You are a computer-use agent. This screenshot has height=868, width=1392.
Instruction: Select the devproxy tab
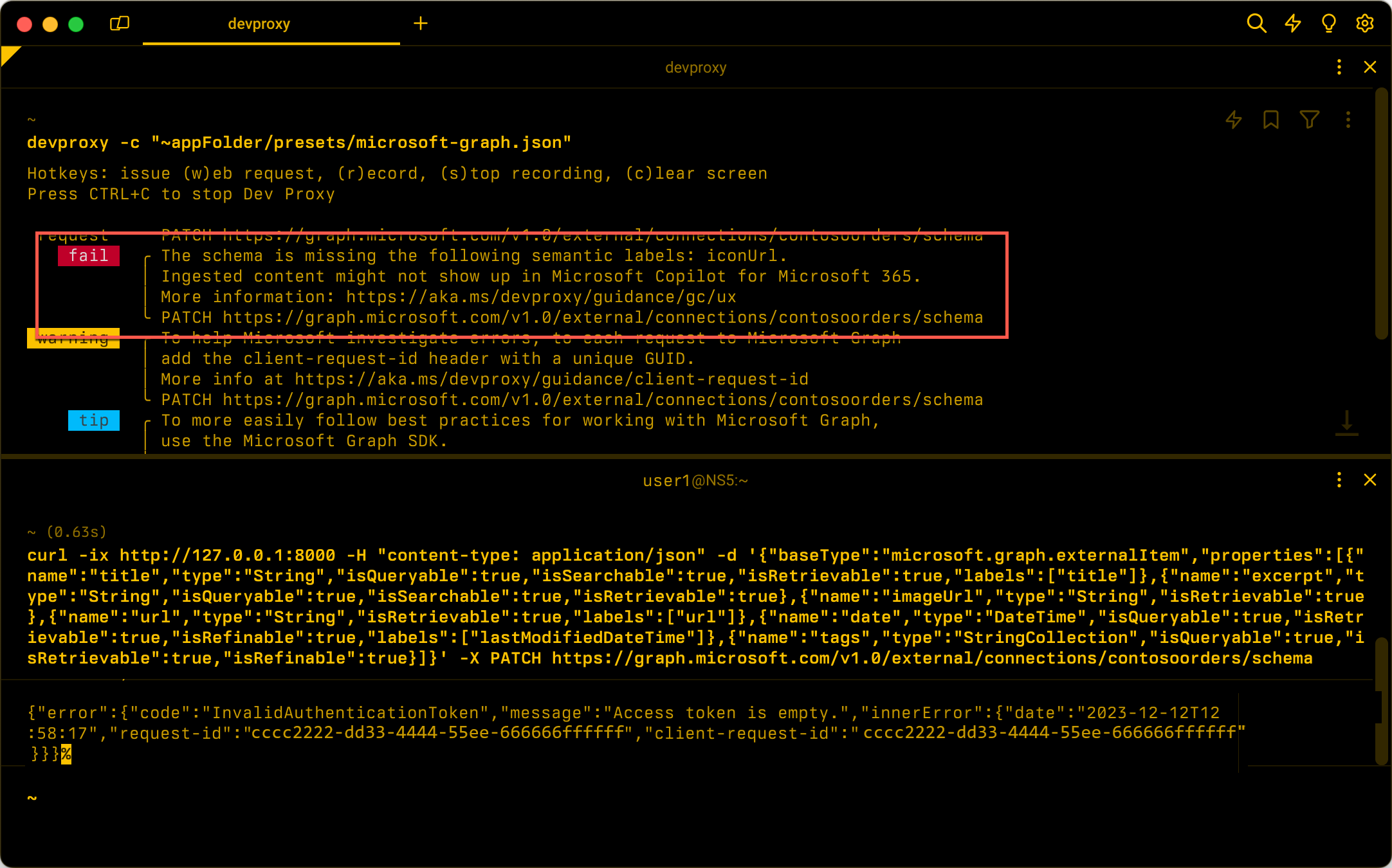259,24
